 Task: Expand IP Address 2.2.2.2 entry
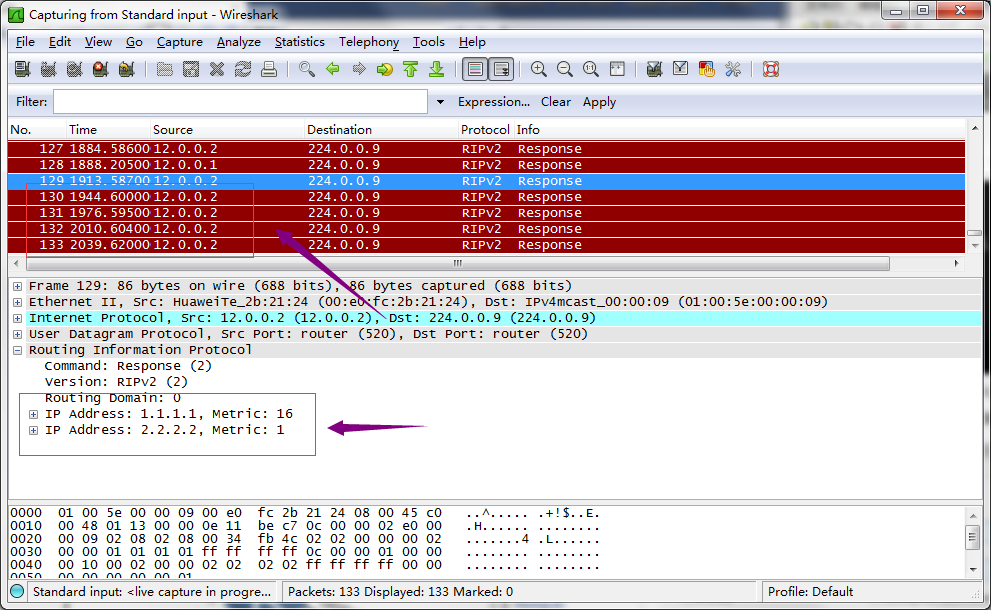(x=33, y=430)
